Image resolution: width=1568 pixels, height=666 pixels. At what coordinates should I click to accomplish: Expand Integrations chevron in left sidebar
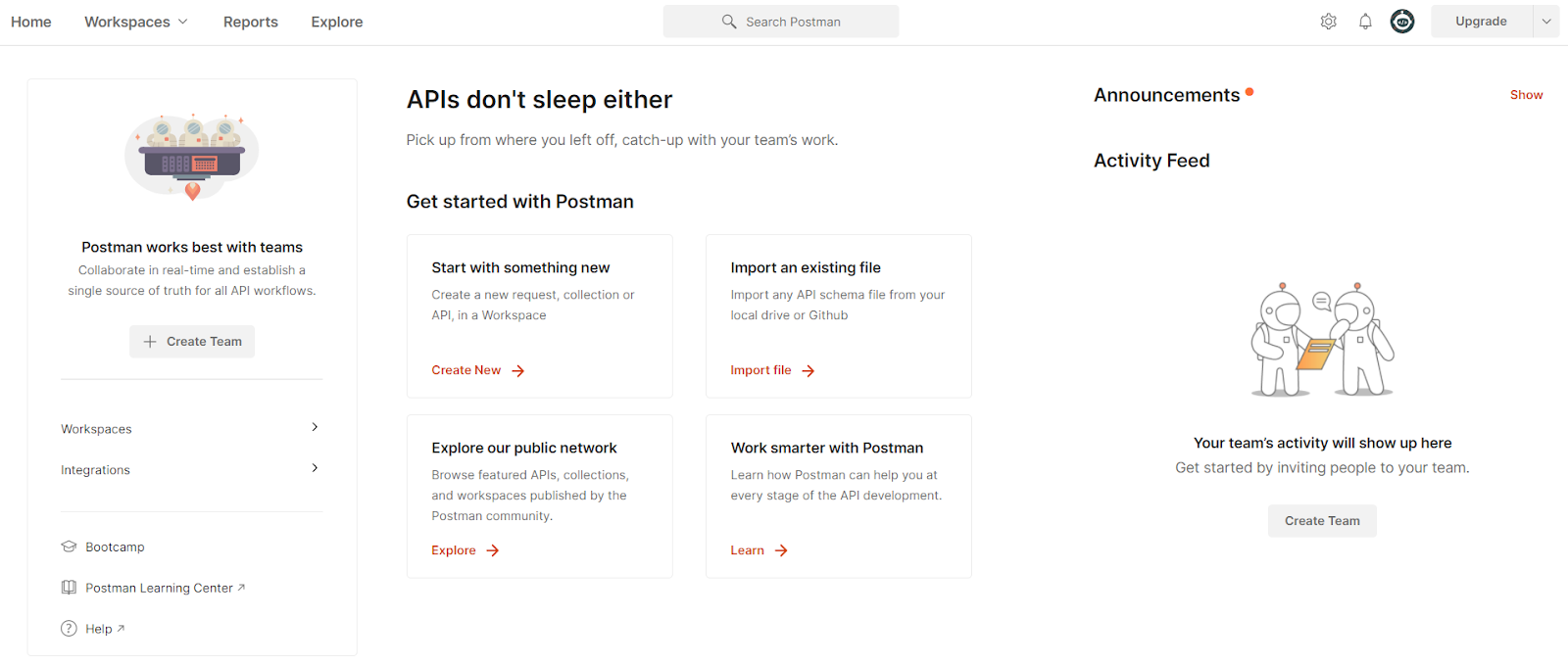click(315, 468)
